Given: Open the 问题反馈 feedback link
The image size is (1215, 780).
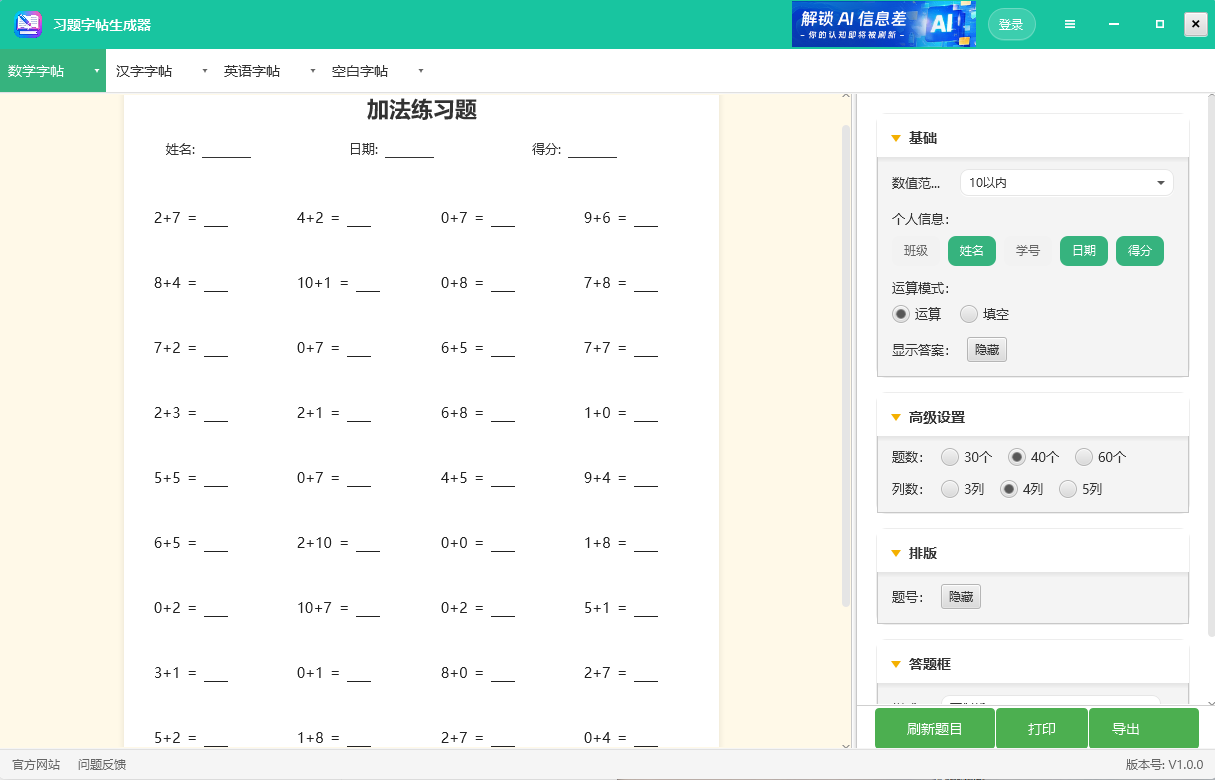Looking at the screenshot, I should [x=103, y=763].
